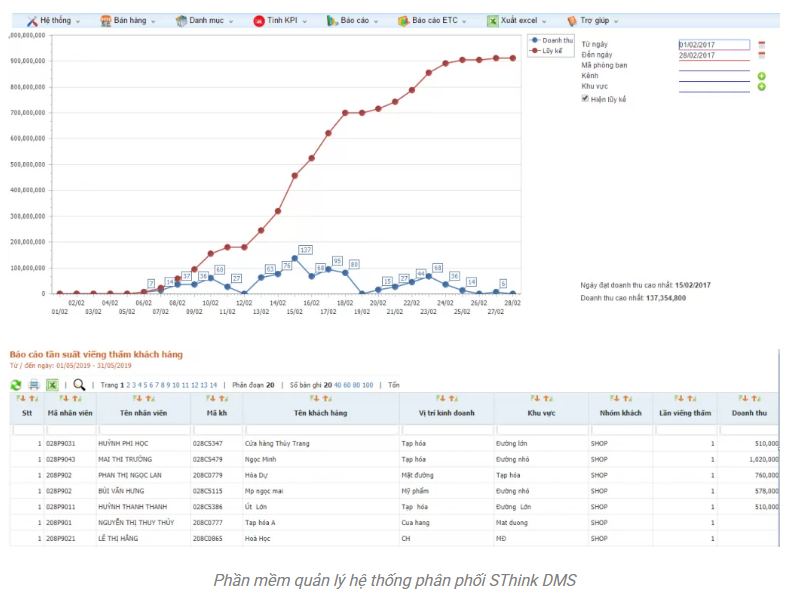Toggle the Hiện lũy kế checkbox

tap(585, 99)
